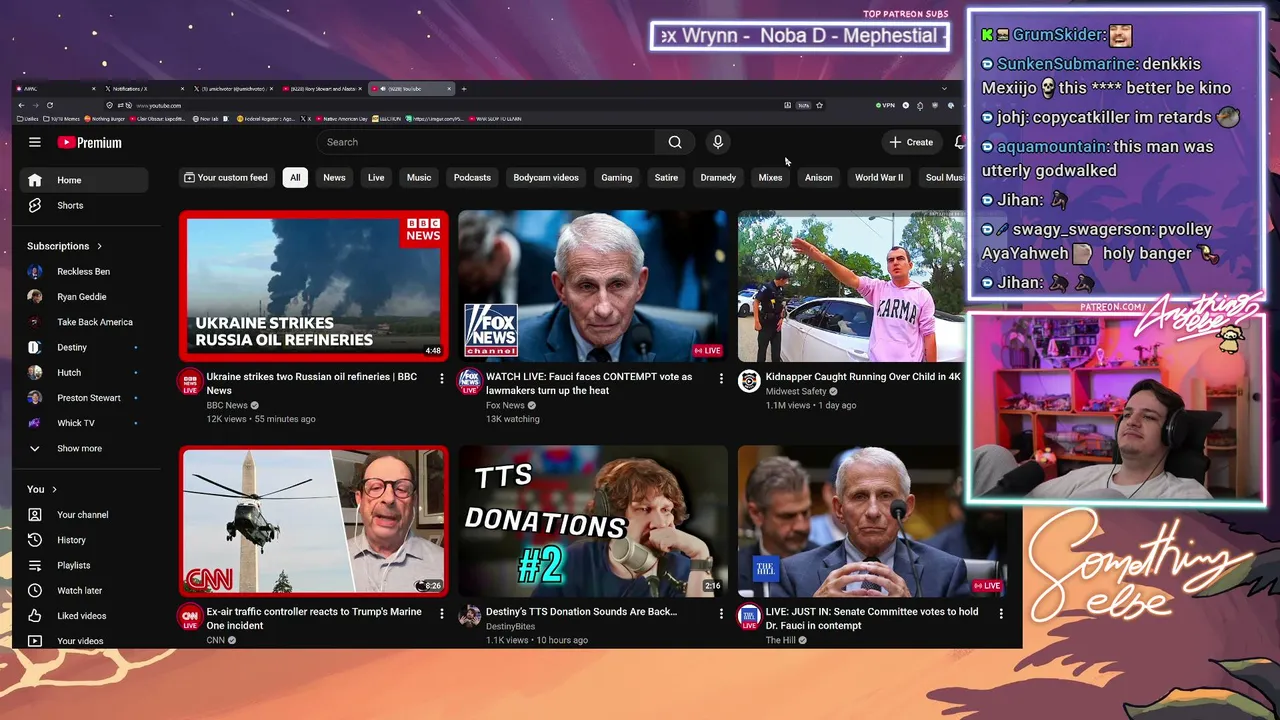Open Your custom feed chip
This screenshot has width=1280, height=720.
point(225,178)
